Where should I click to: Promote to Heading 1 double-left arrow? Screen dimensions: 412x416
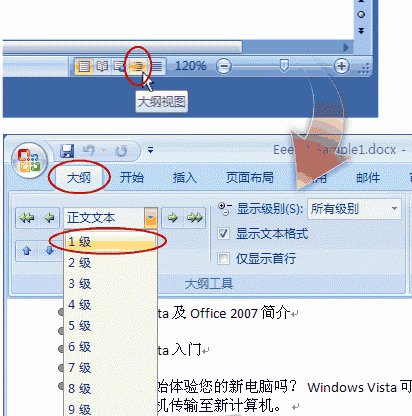tap(27, 218)
